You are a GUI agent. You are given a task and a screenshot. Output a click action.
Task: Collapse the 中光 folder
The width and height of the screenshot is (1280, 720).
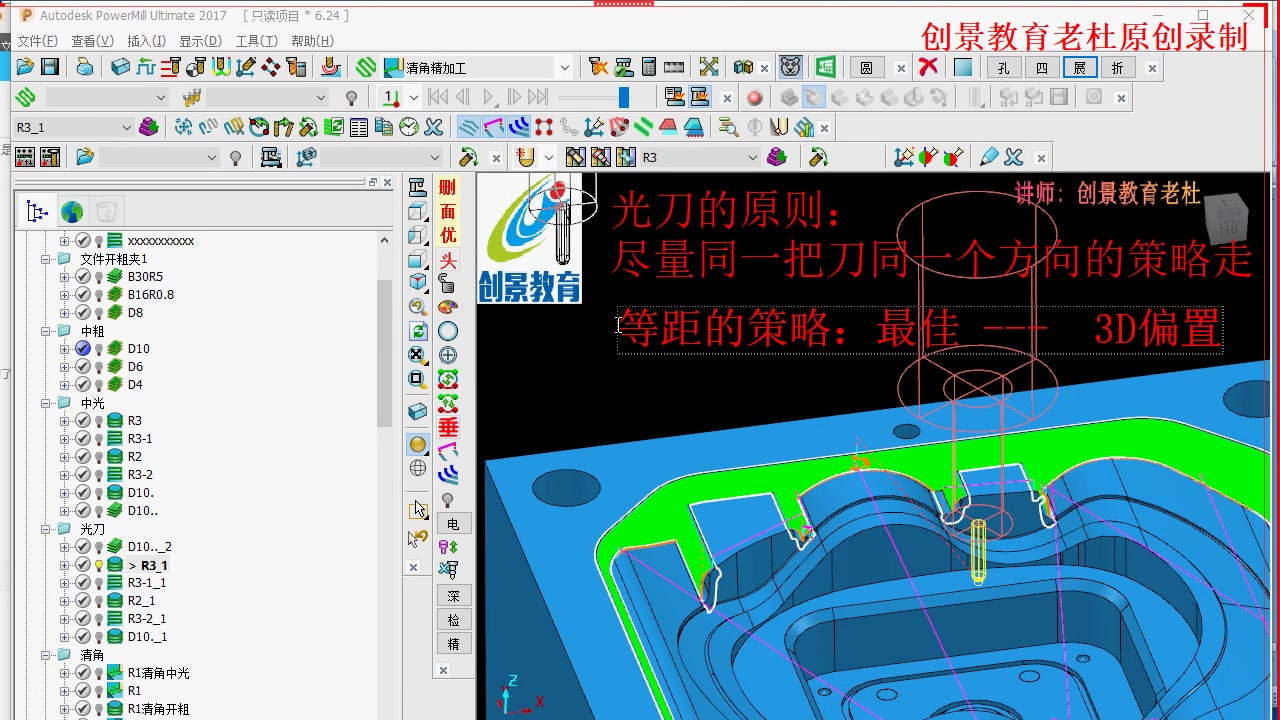[46, 402]
